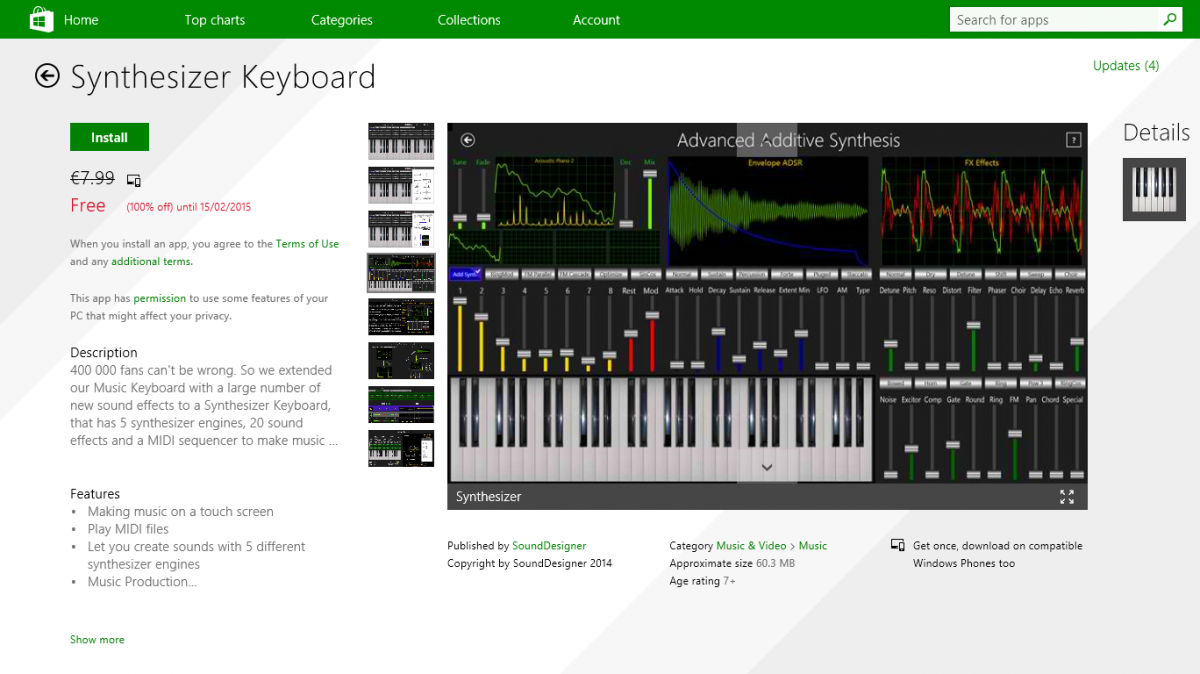View the app permission details
Image resolution: width=1200 pixels, height=674 pixels.
pyautogui.click(x=159, y=298)
